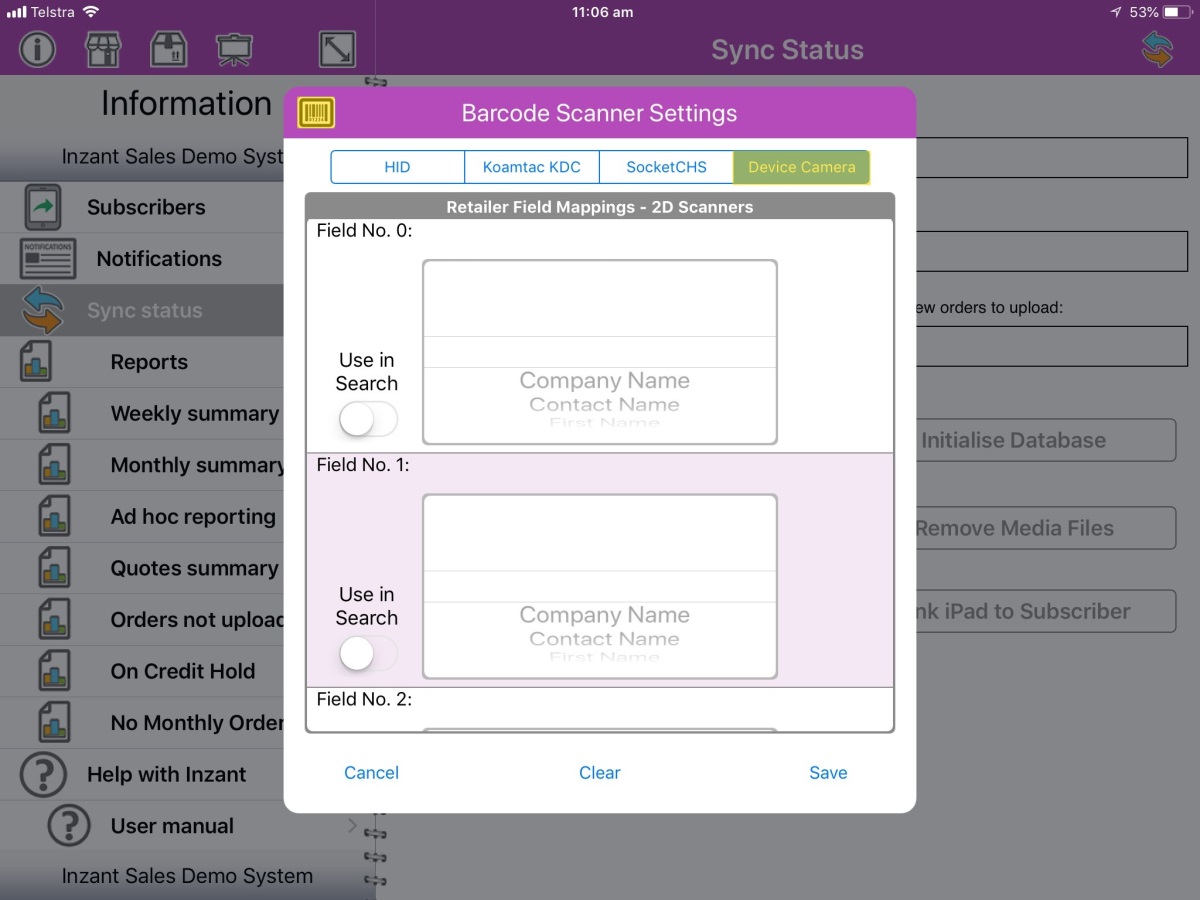Image resolution: width=1200 pixels, height=900 pixels.
Task: Open the presentation screen icon in top toolbar
Action: (x=233, y=49)
